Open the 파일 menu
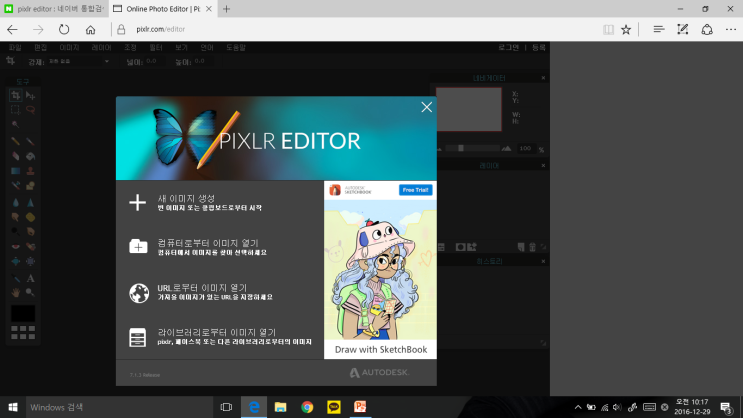 [x=15, y=47]
